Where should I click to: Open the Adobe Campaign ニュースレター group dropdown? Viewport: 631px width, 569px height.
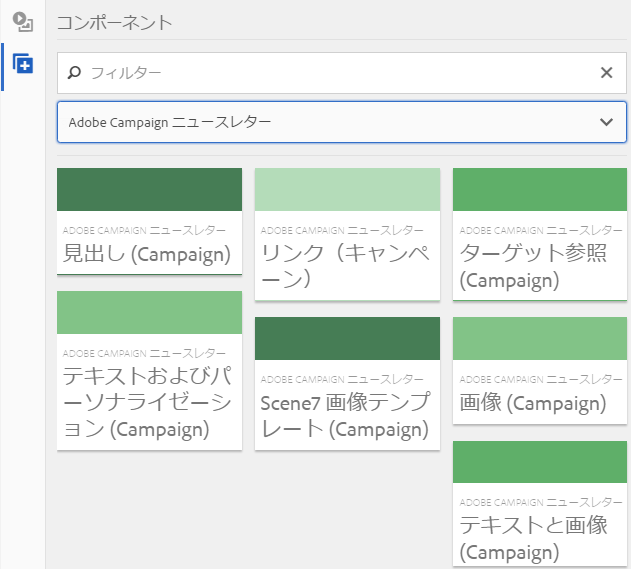pos(330,122)
